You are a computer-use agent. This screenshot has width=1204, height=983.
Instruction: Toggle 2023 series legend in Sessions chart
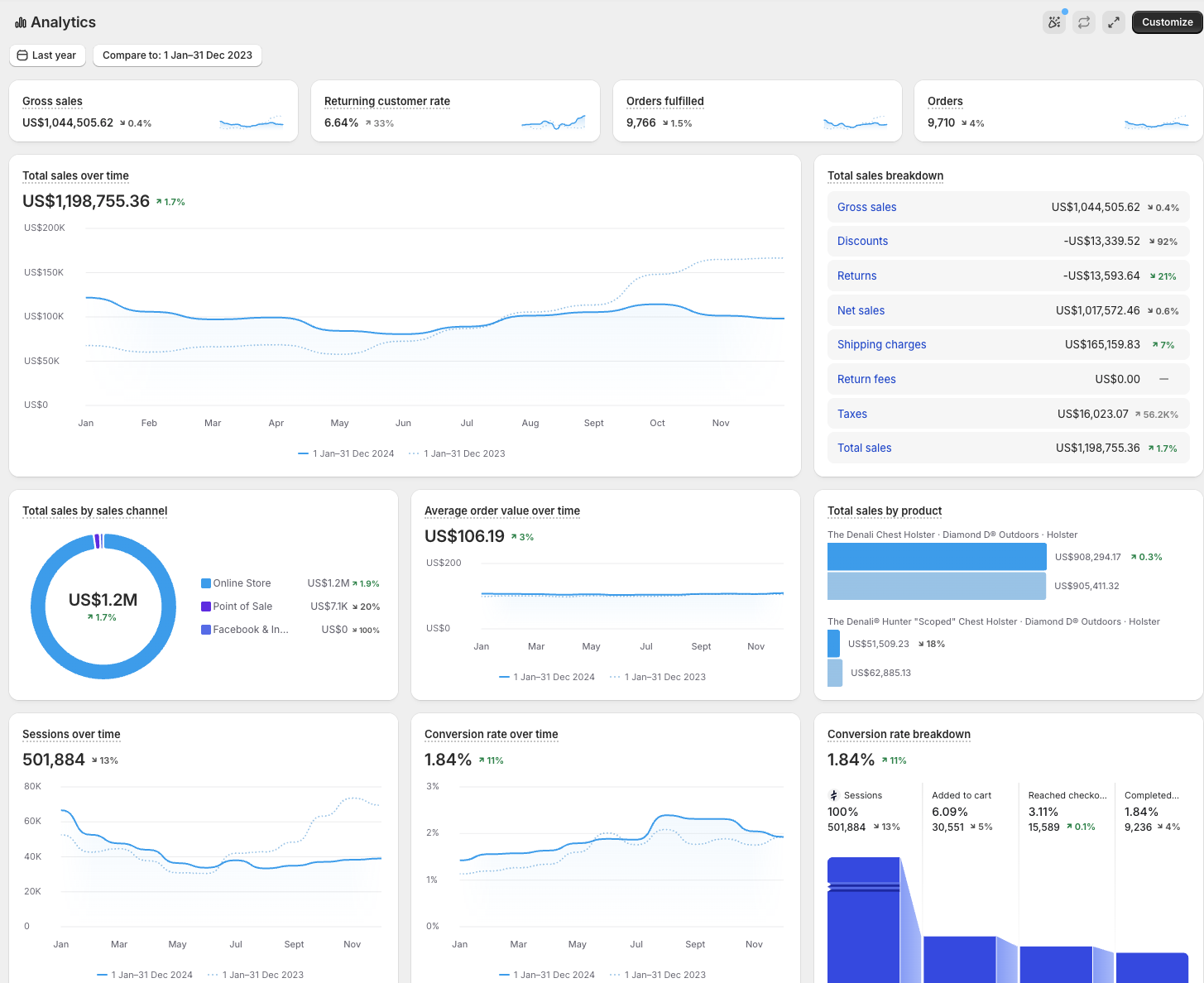(x=256, y=975)
